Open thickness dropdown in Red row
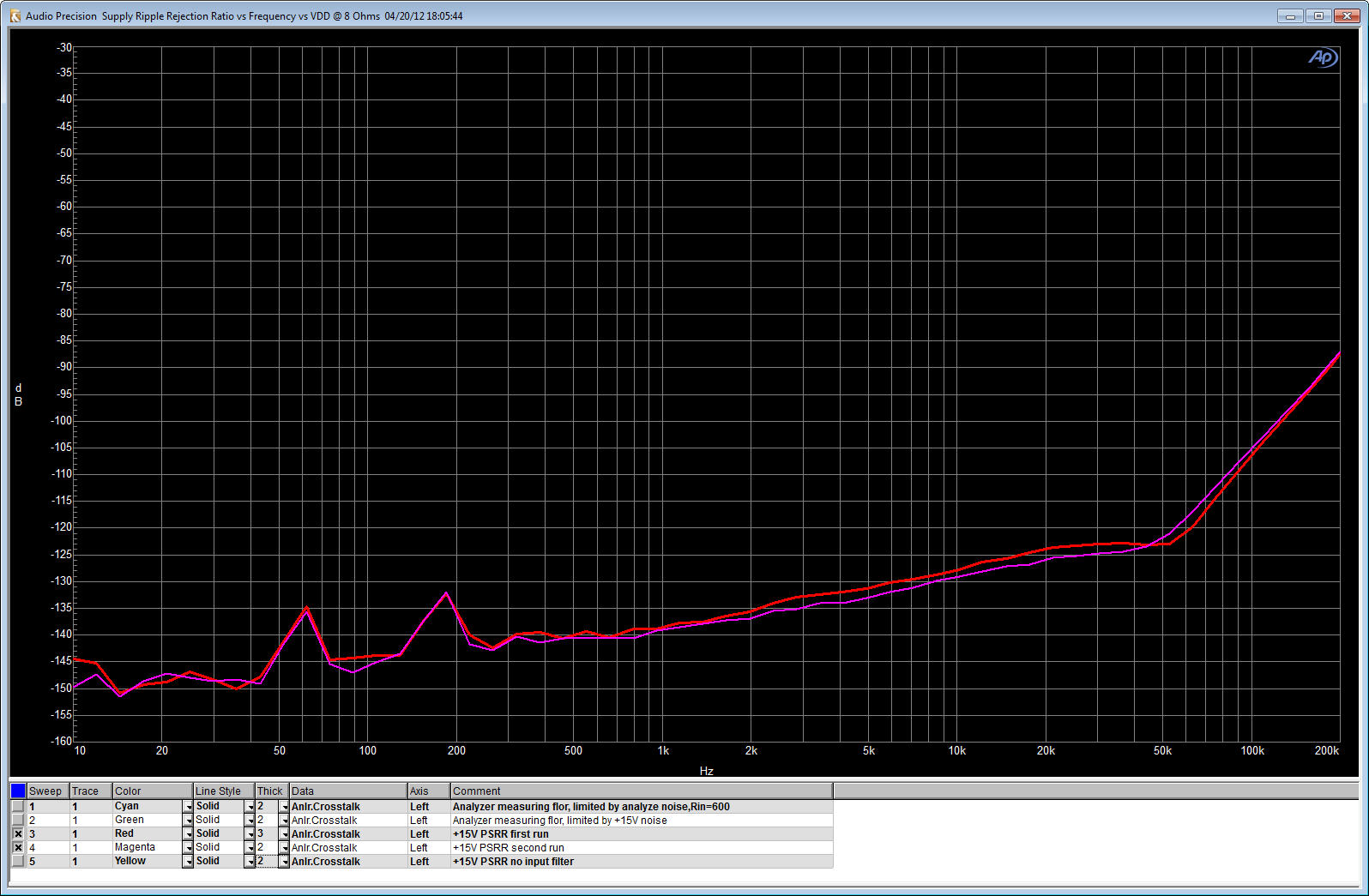Viewport: 1369px width, 896px height. 284,834
